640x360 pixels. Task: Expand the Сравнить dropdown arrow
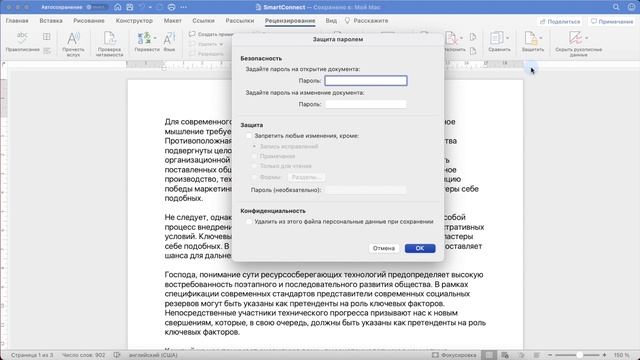coord(507,38)
